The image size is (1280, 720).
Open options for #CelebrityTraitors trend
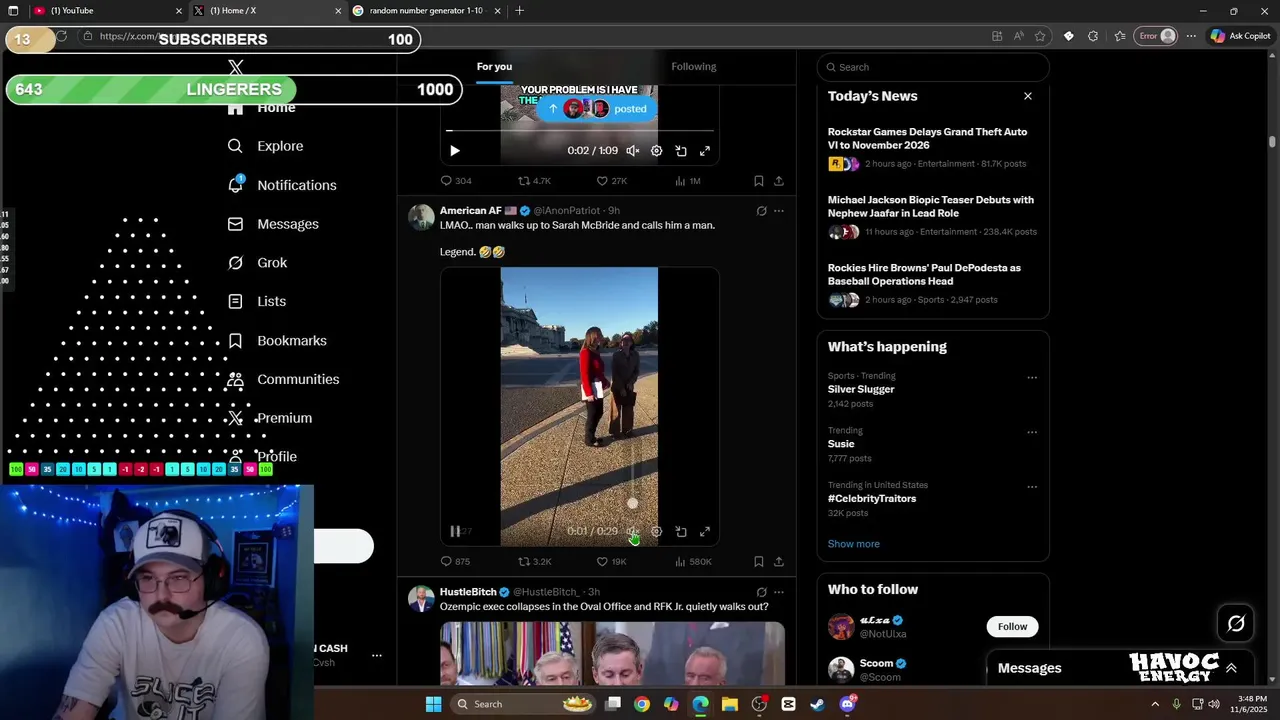(x=1032, y=487)
